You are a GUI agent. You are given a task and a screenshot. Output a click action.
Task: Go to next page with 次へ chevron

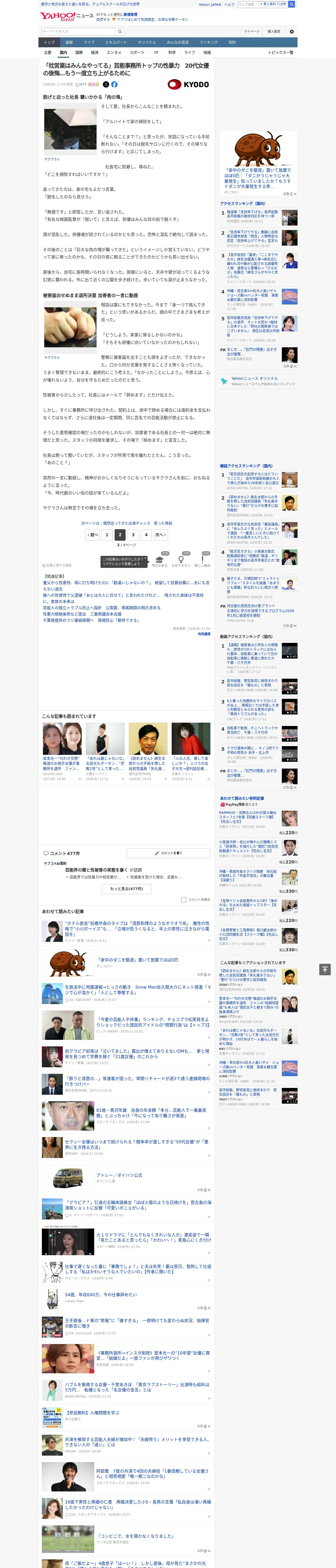click(x=160, y=535)
